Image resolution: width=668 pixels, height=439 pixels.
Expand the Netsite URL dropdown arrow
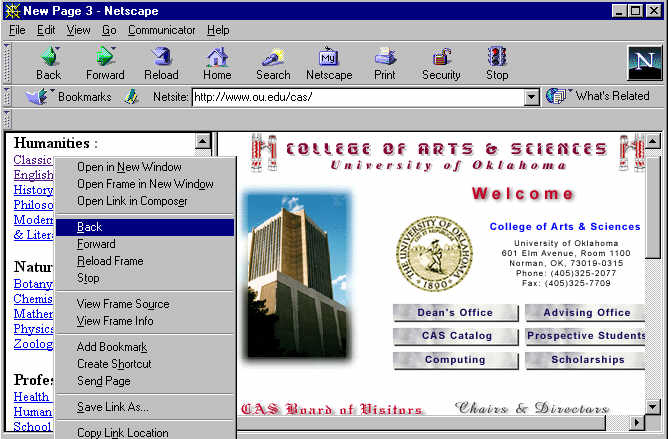[532, 97]
